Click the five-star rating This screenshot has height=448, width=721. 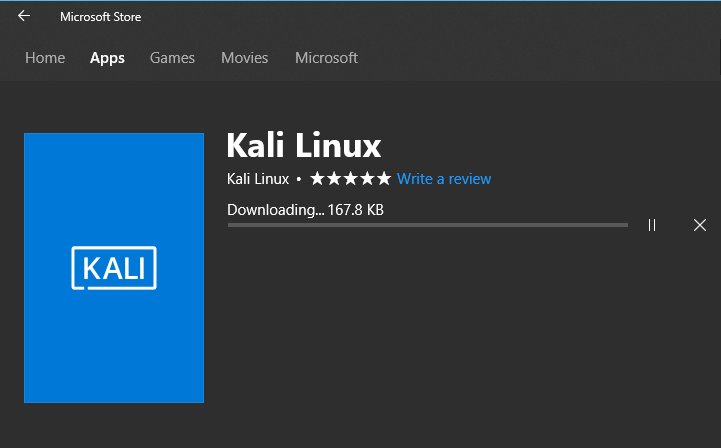(x=350, y=178)
